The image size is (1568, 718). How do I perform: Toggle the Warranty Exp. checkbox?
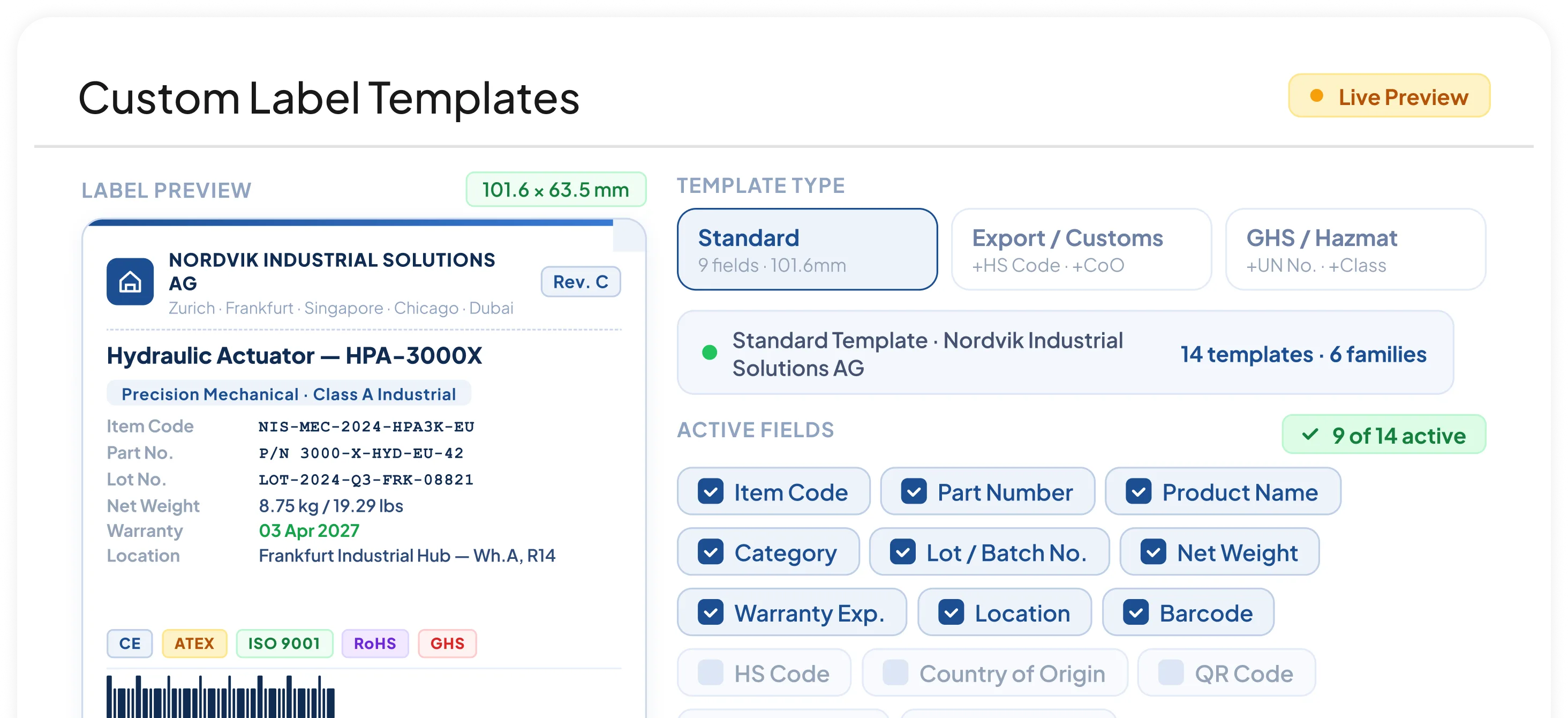coord(710,612)
